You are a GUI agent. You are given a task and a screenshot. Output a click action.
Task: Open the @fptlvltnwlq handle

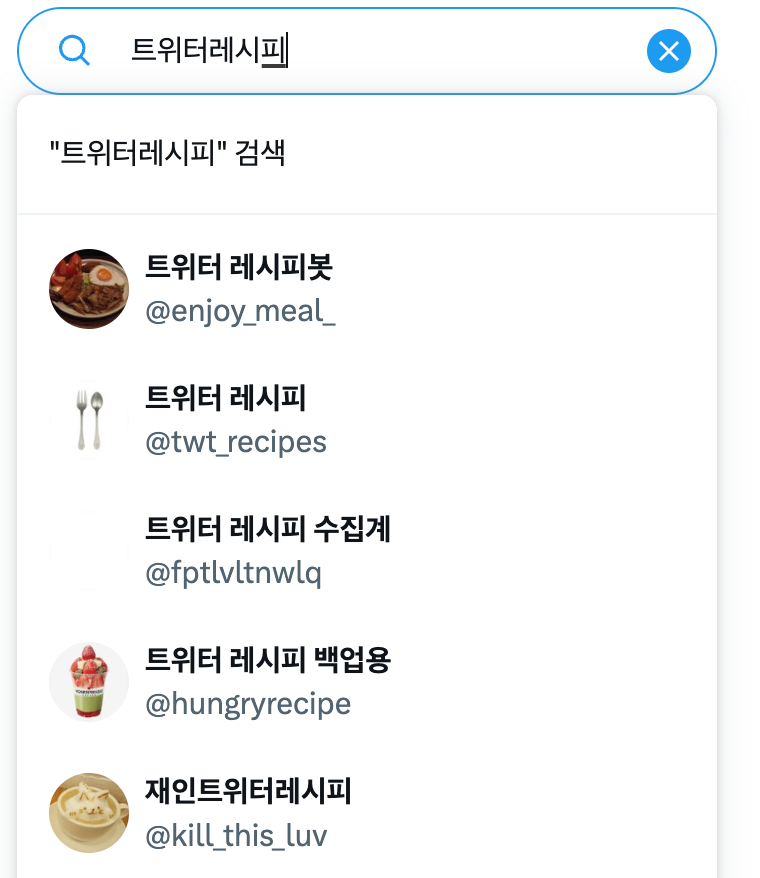pos(234,573)
